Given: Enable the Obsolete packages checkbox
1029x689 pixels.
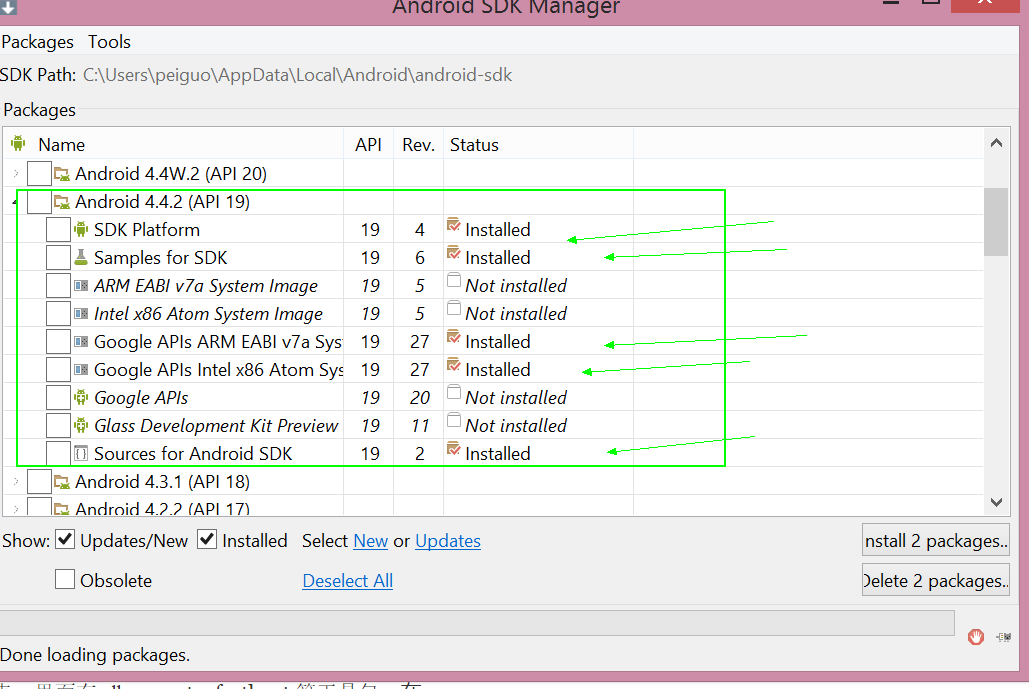Looking at the screenshot, I should point(64,579).
